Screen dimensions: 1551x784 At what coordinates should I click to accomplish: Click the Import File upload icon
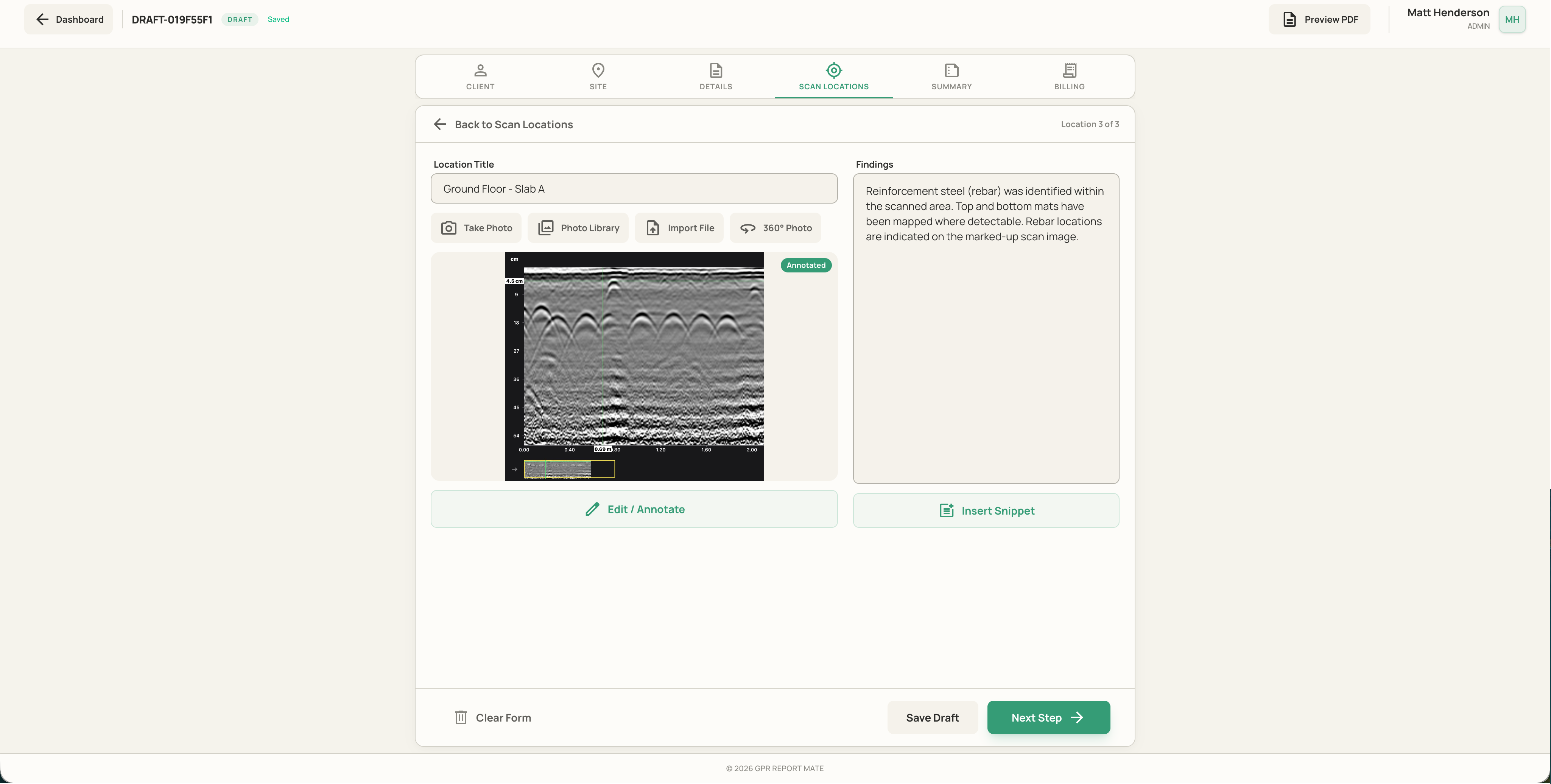click(652, 228)
